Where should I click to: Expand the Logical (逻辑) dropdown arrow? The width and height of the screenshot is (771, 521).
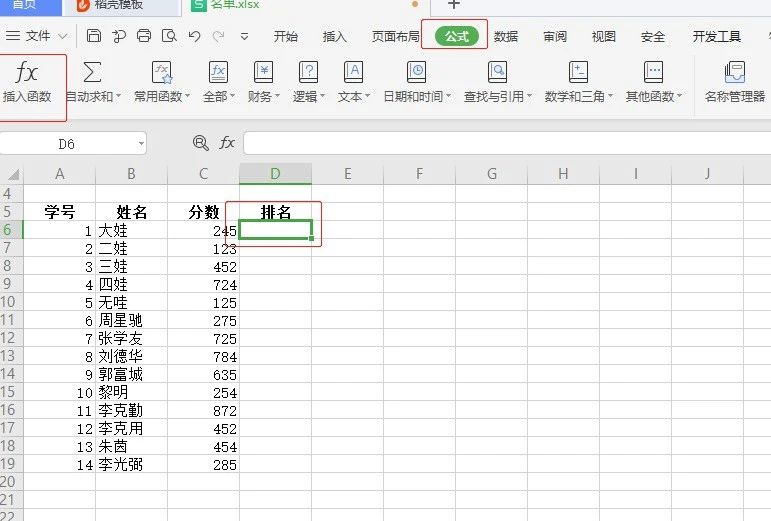click(x=323, y=96)
